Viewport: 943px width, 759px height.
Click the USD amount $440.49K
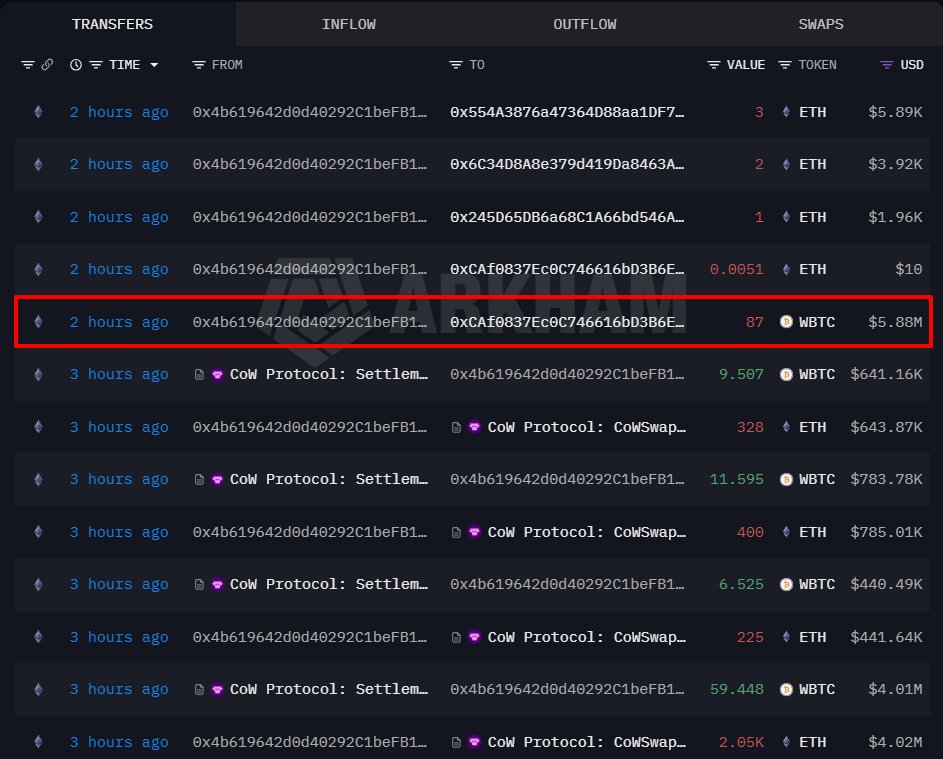tap(886, 584)
